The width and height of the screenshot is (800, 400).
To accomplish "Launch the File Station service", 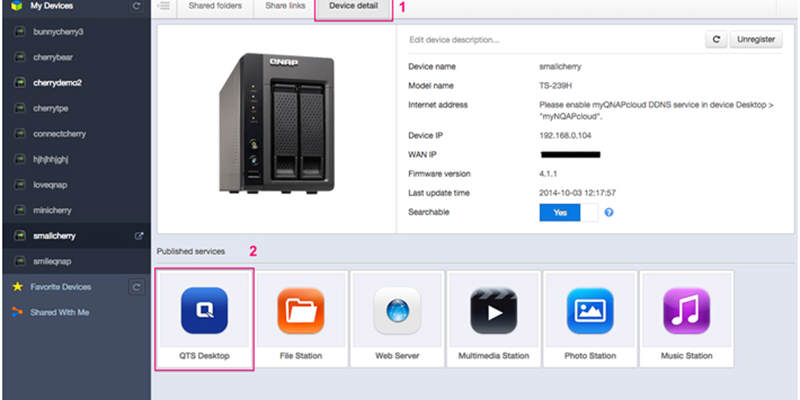I will [301, 310].
